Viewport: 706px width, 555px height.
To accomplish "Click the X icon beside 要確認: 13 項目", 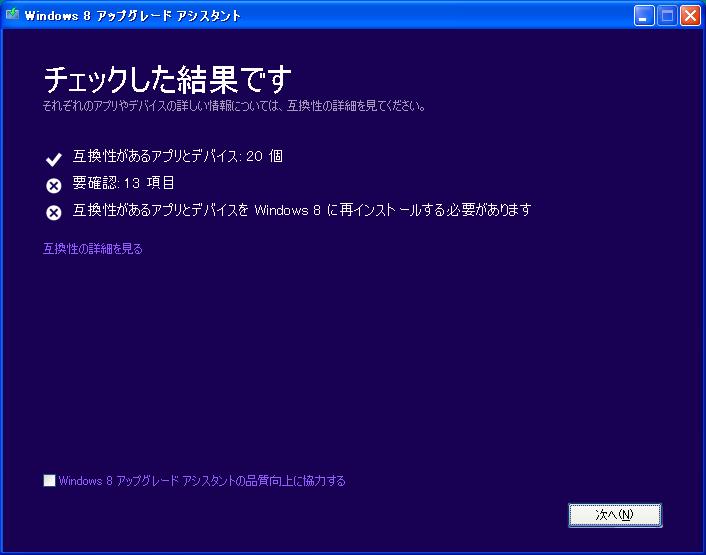I will tap(54, 185).
